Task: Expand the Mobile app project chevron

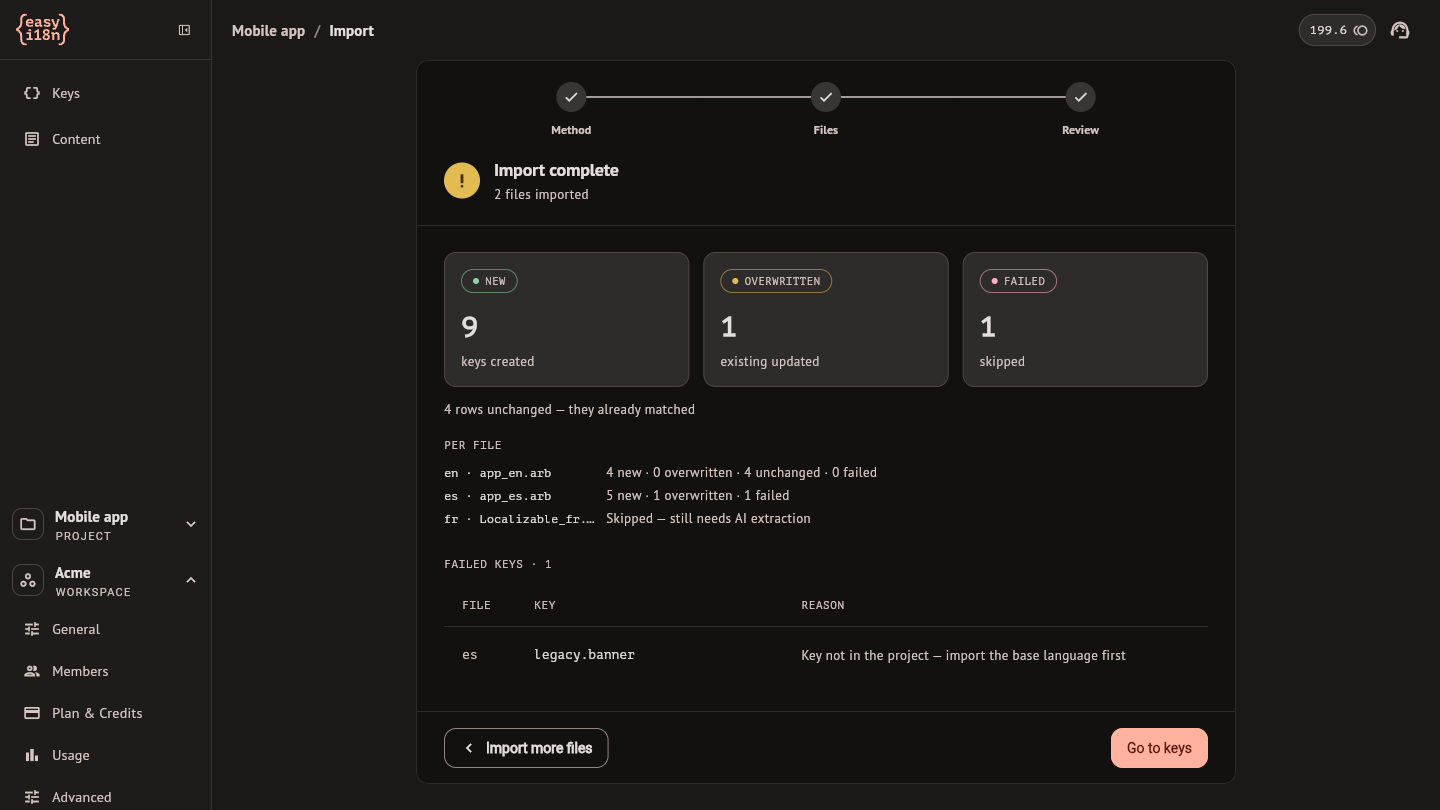Action: pos(191,524)
